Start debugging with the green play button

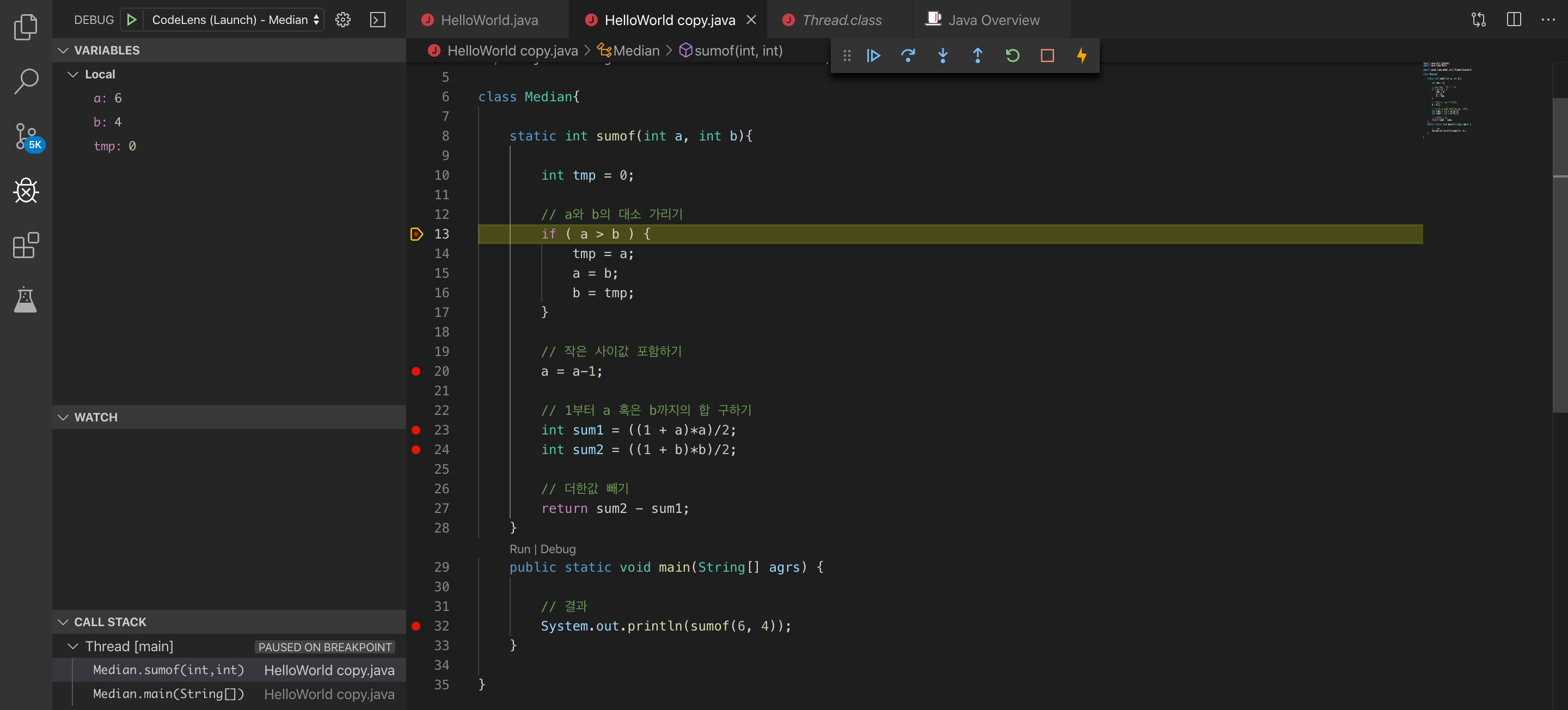click(131, 20)
